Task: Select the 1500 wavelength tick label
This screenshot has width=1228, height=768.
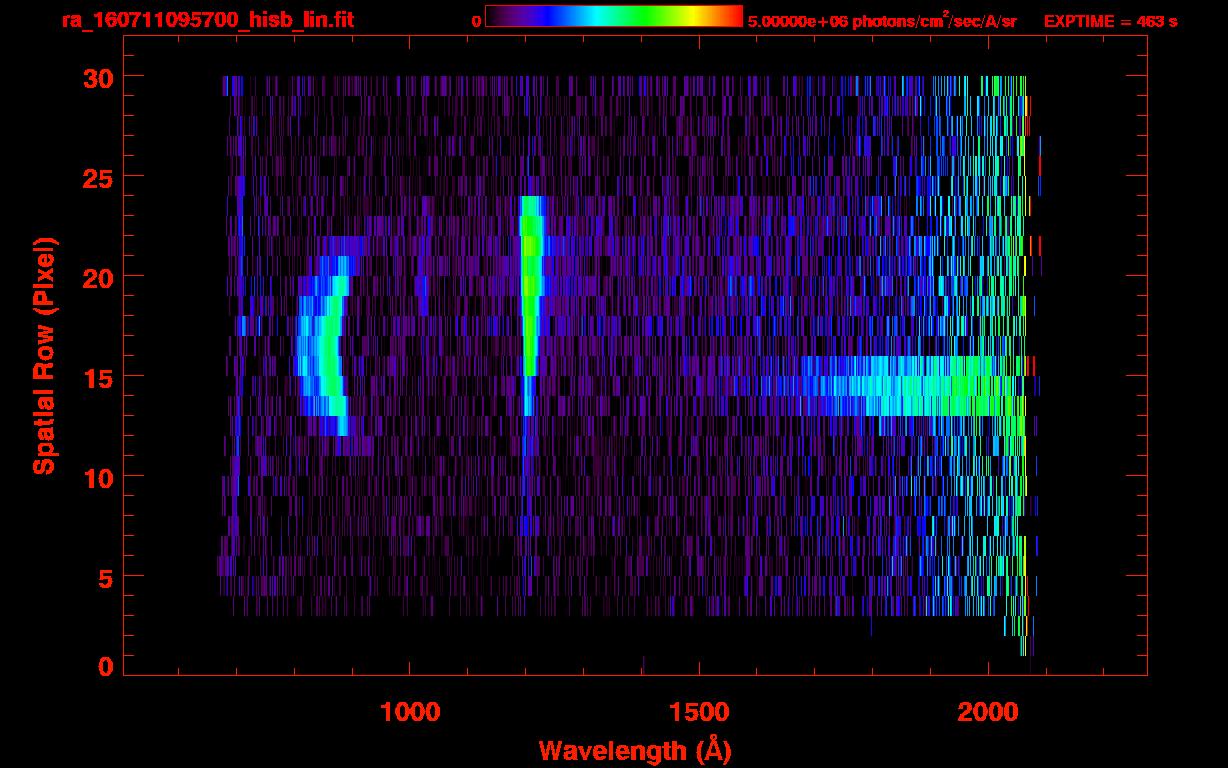Action: (698, 711)
